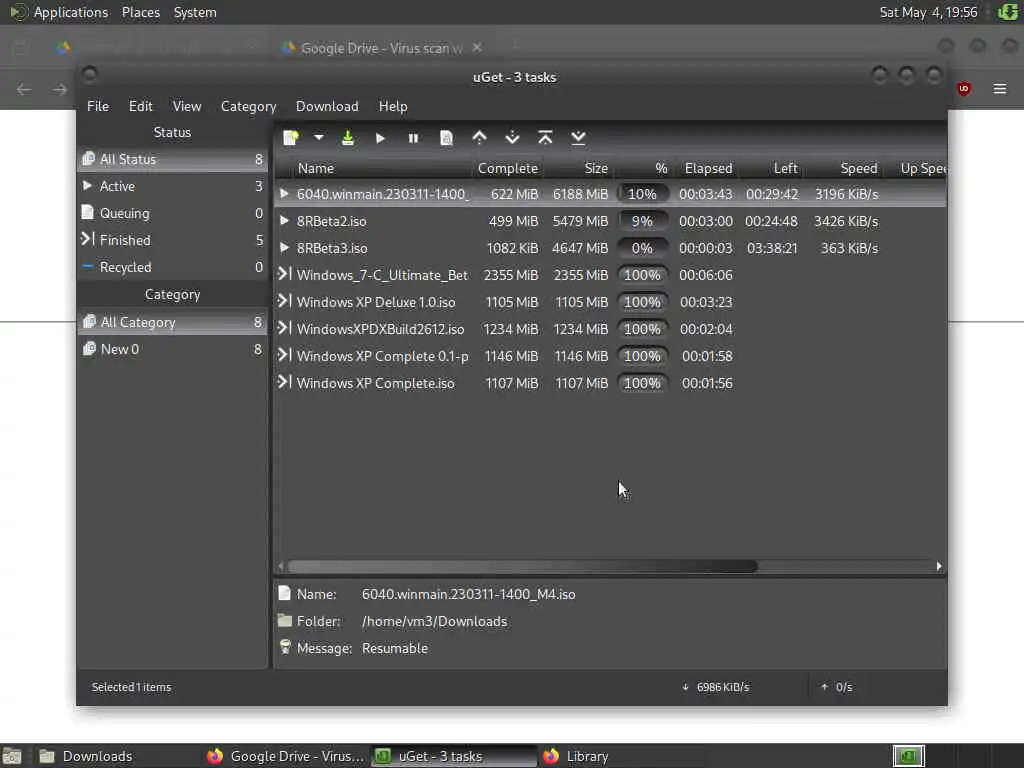Click the New Download toolbar icon
This screenshot has height=768, width=1024.
[x=291, y=138]
